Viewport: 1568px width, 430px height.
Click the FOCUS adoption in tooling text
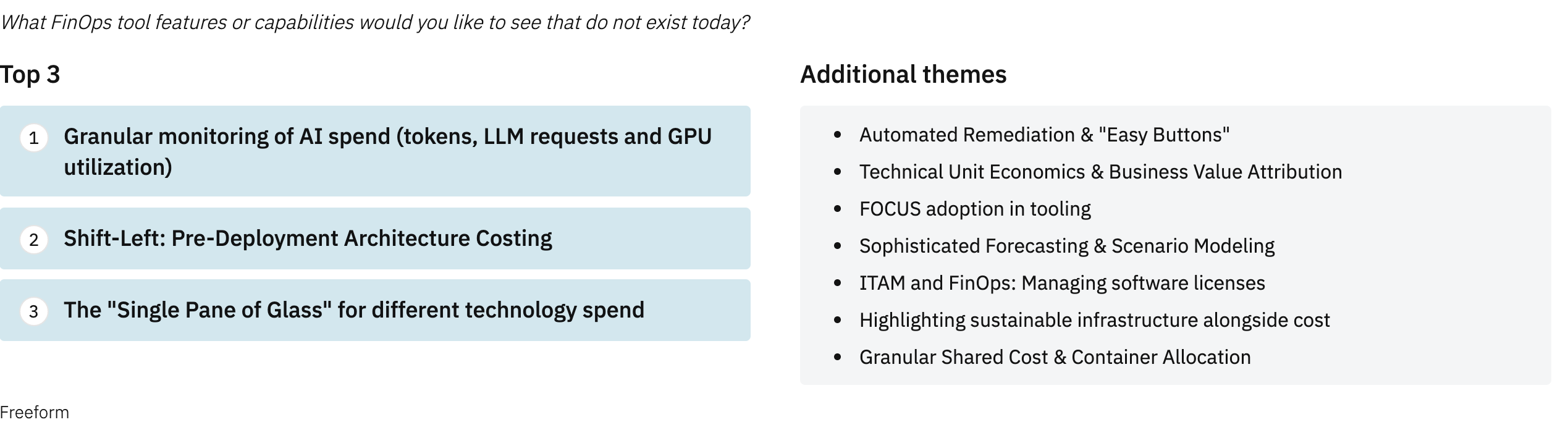975,209
